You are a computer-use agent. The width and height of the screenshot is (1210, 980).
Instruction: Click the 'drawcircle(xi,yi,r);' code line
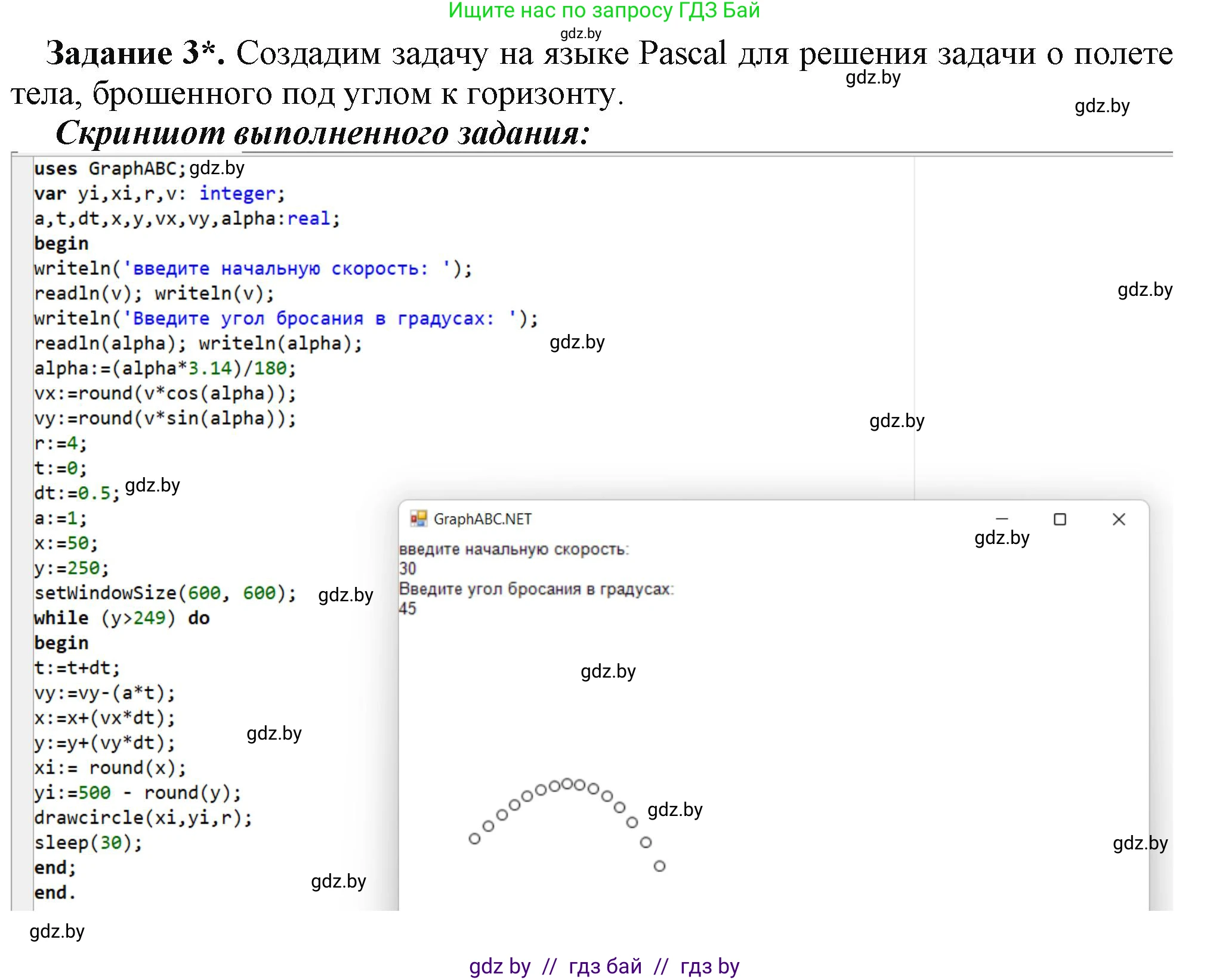(x=143, y=817)
